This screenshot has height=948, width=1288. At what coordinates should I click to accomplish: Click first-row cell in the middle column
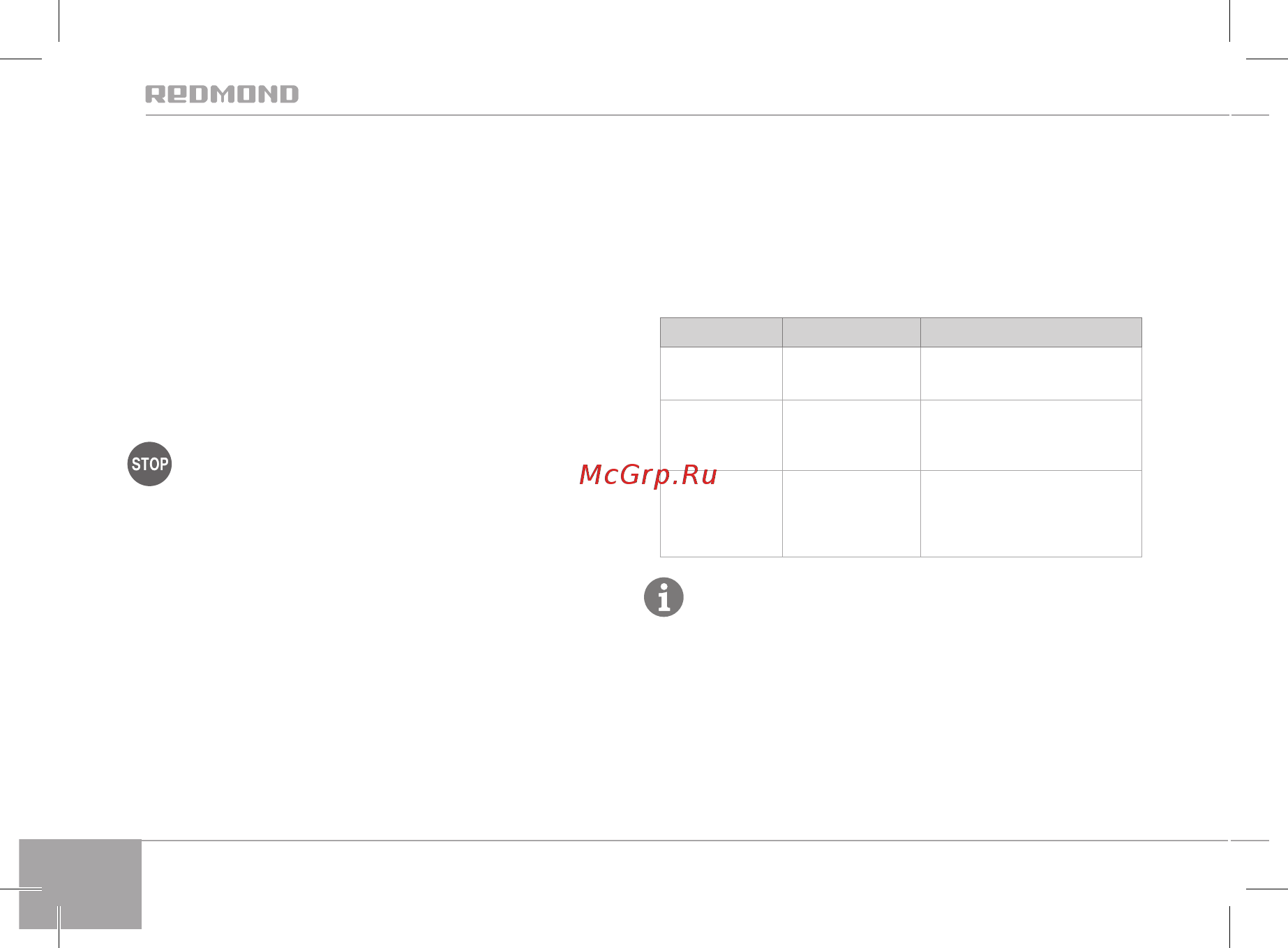[x=851, y=373]
